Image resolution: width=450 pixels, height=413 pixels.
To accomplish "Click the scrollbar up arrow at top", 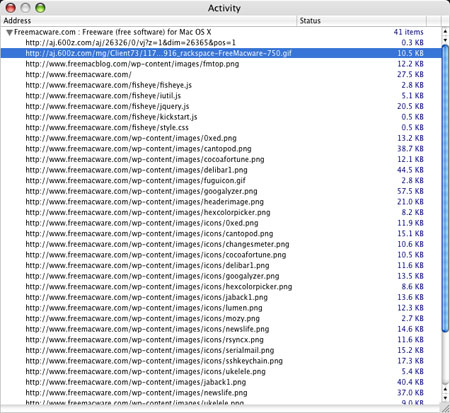I will (445, 31).
